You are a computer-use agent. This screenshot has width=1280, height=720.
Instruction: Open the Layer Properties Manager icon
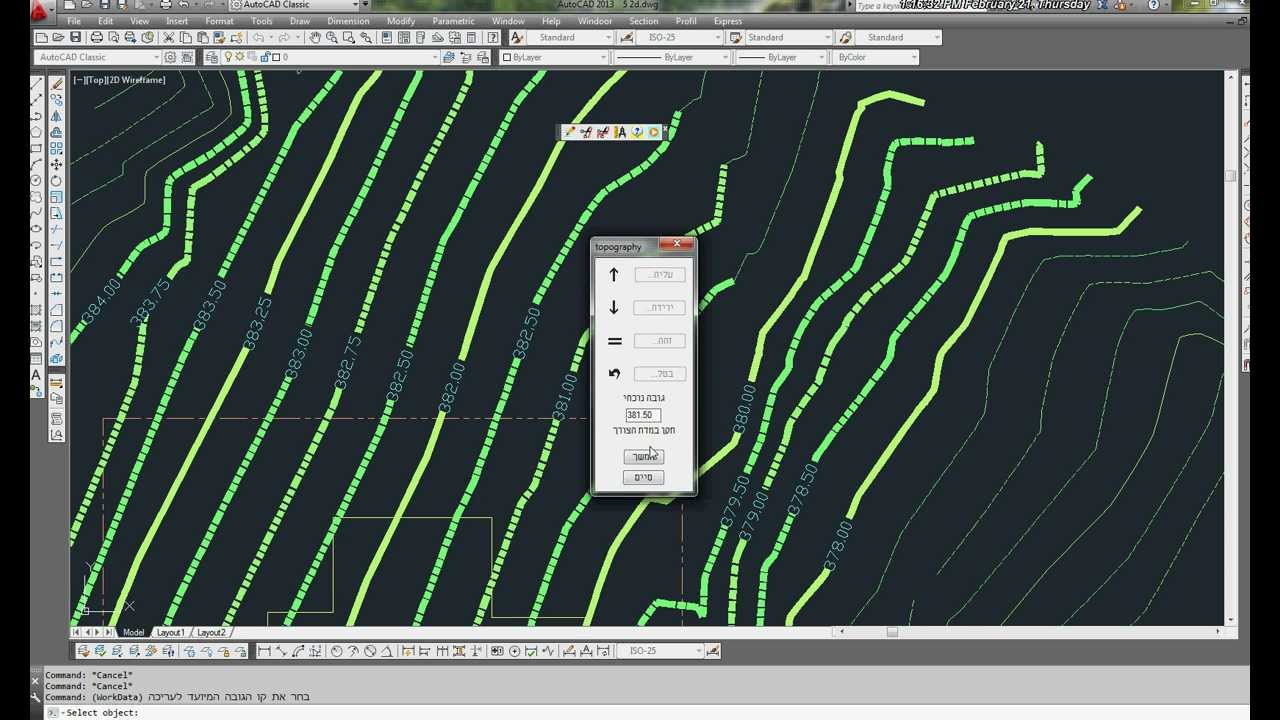tap(211, 57)
